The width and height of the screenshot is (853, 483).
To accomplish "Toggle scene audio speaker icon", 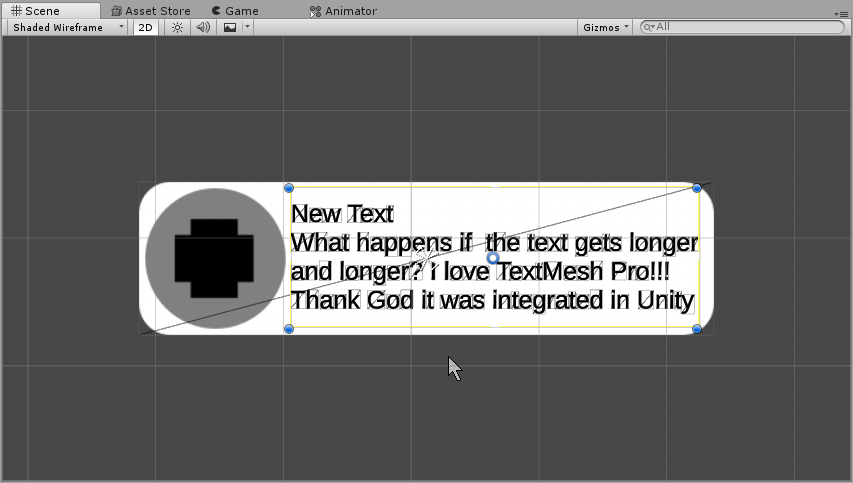I will point(203,27).
